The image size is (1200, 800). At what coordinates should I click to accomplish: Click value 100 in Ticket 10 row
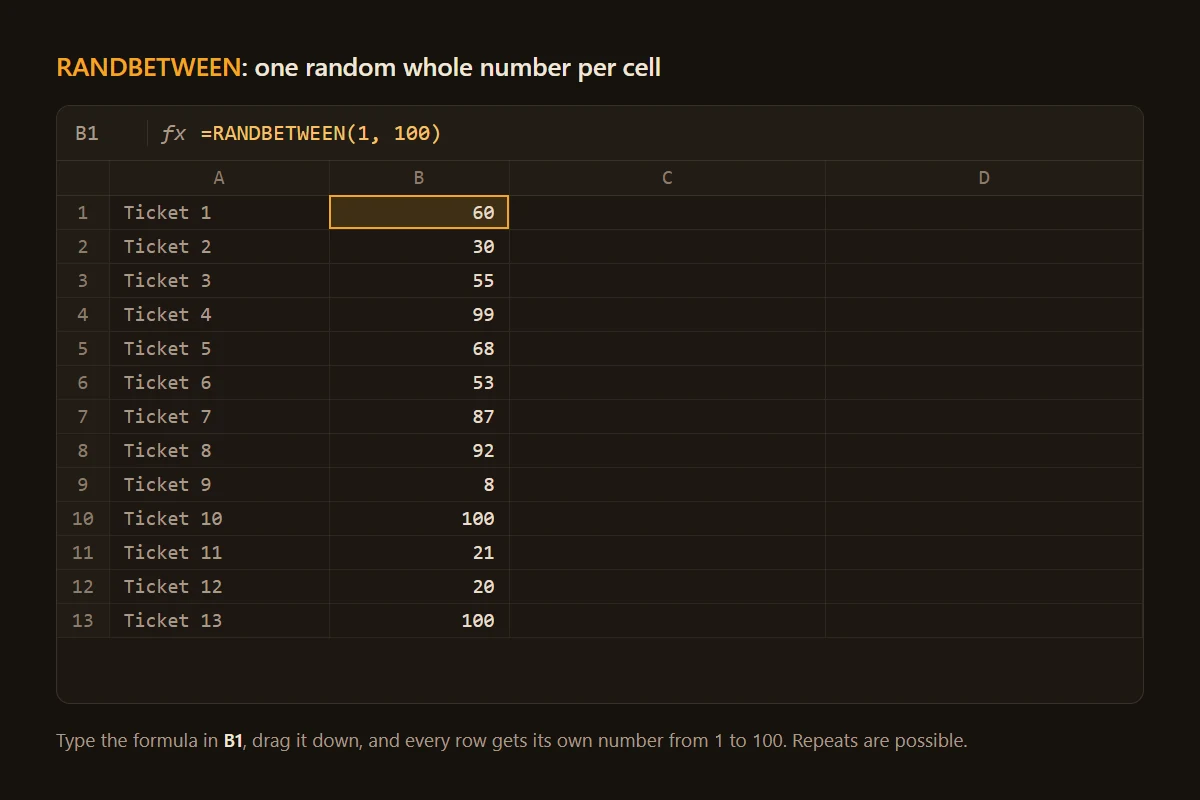(x=419, y=518)
